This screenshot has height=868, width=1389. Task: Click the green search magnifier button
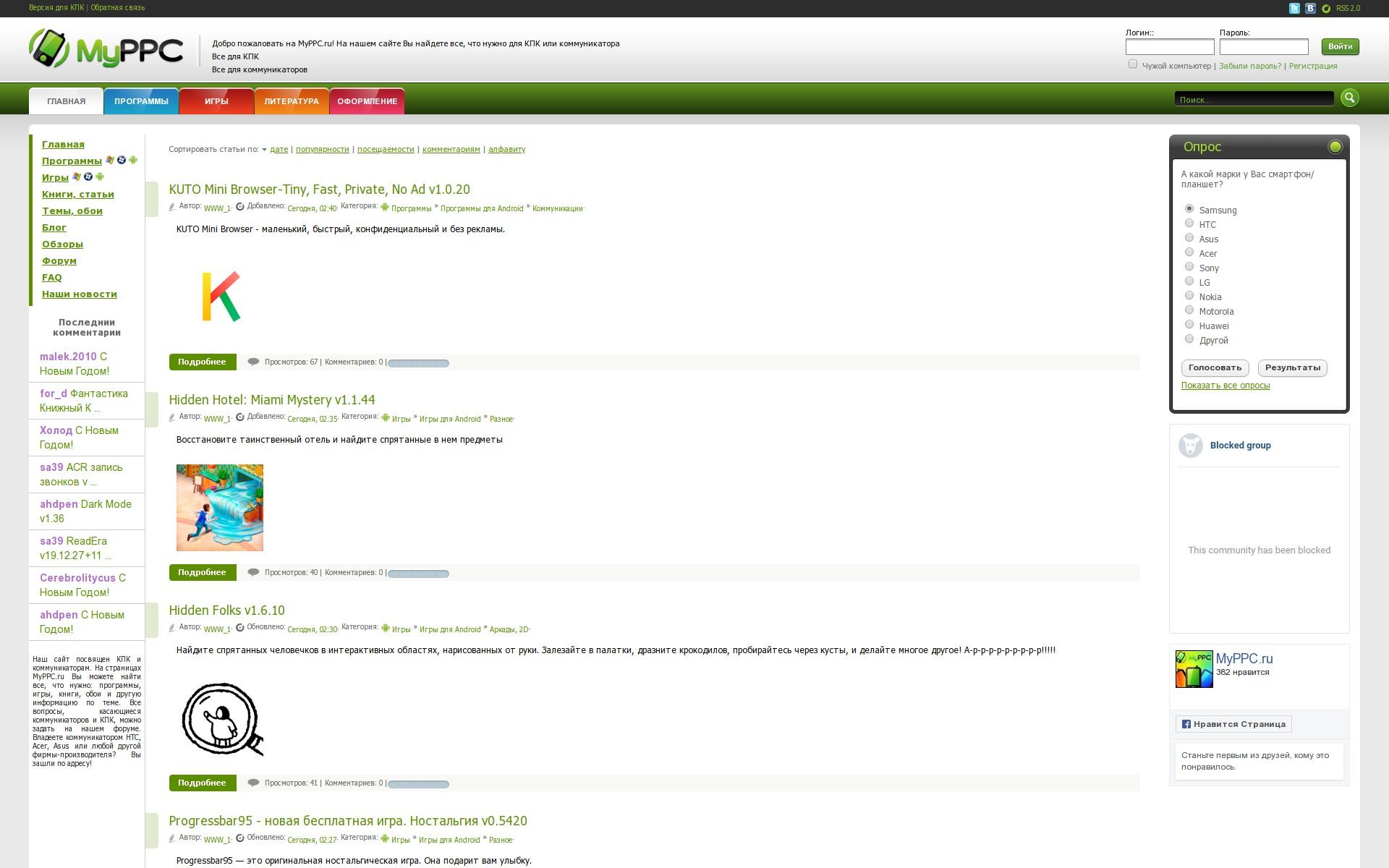click(1349, 98)
